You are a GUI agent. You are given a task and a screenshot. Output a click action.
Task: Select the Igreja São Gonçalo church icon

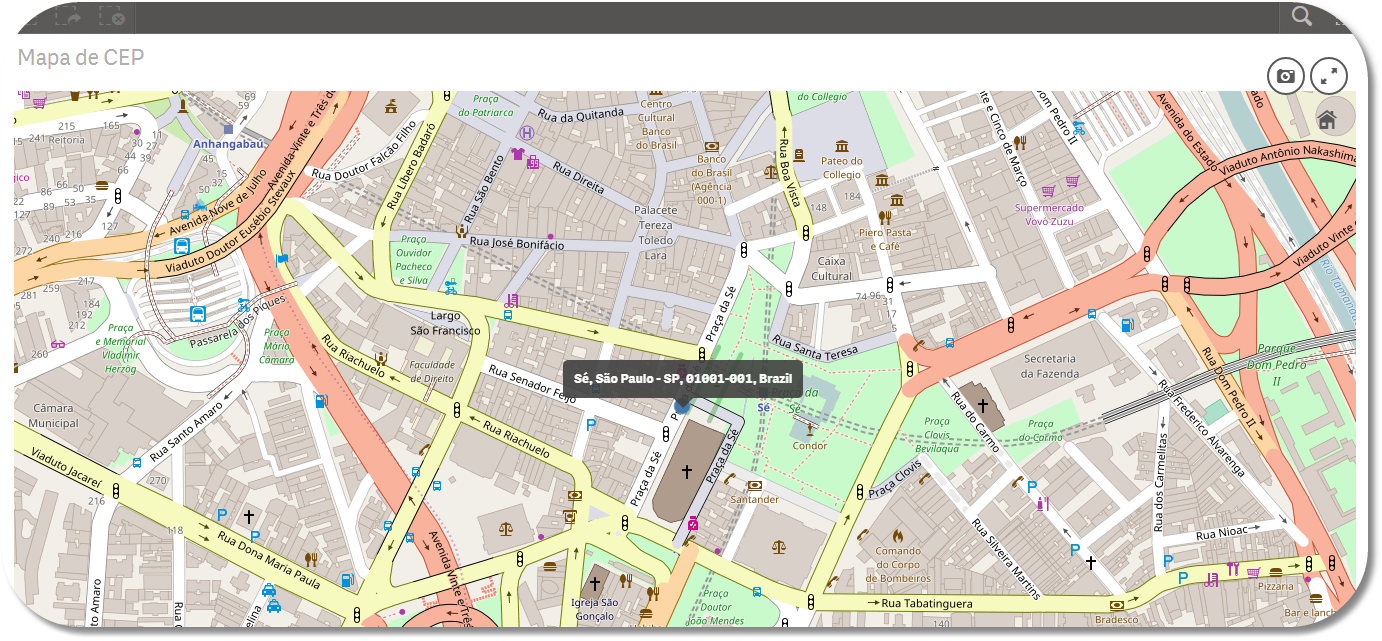coord(595,582)
